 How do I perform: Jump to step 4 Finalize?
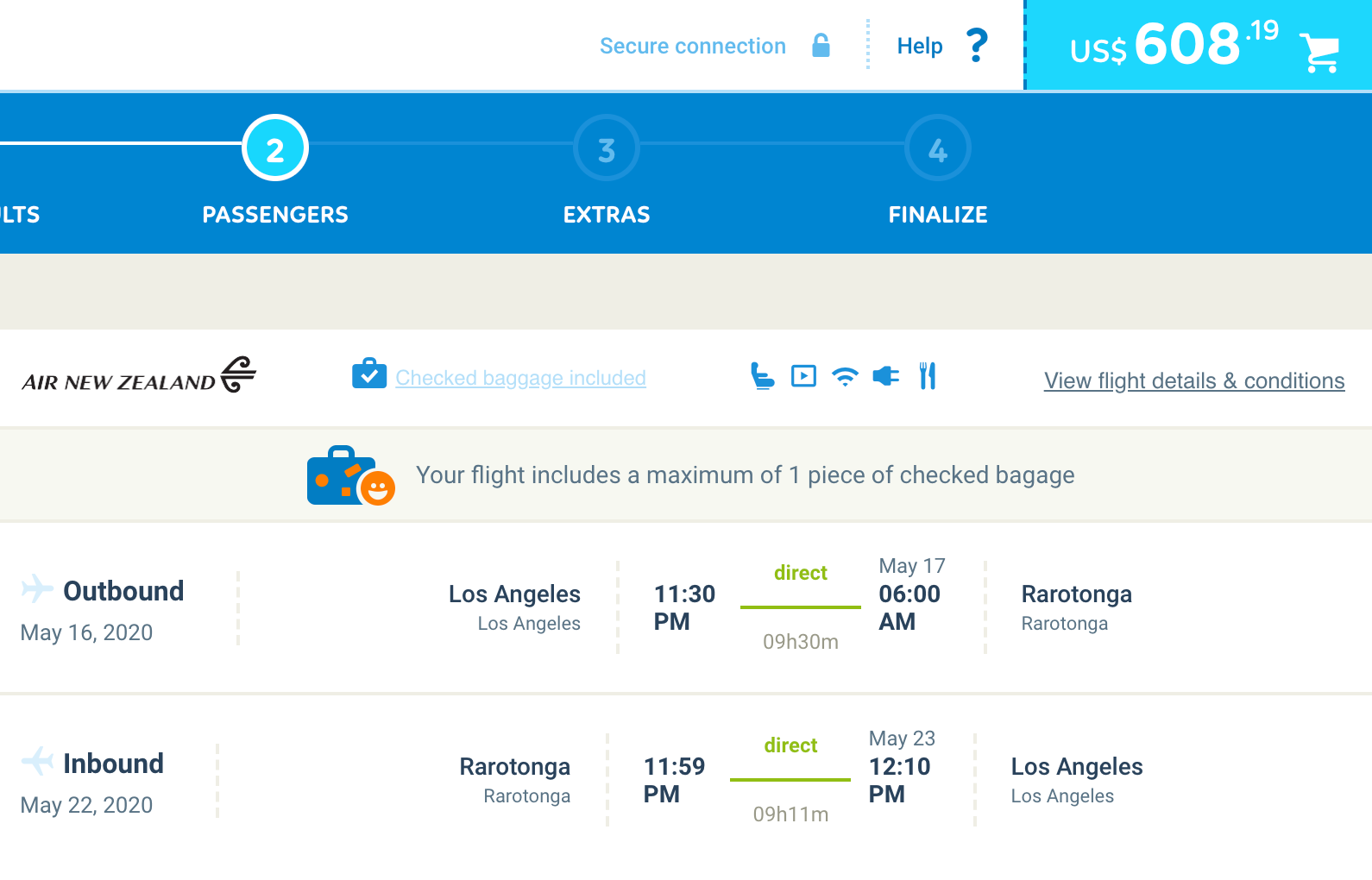pos(938,148)
